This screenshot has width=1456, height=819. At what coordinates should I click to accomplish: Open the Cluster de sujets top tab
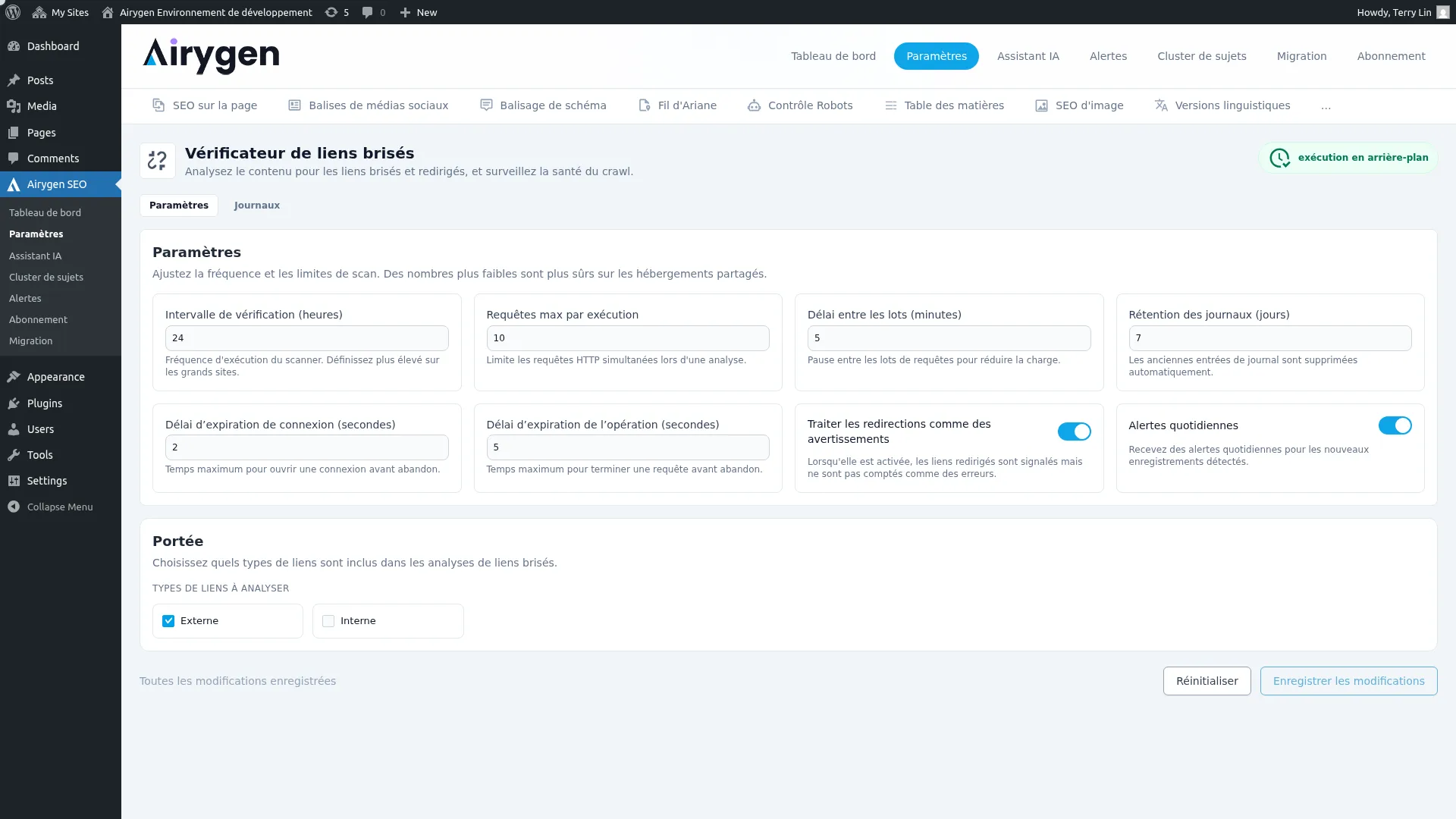(1202, 56)
